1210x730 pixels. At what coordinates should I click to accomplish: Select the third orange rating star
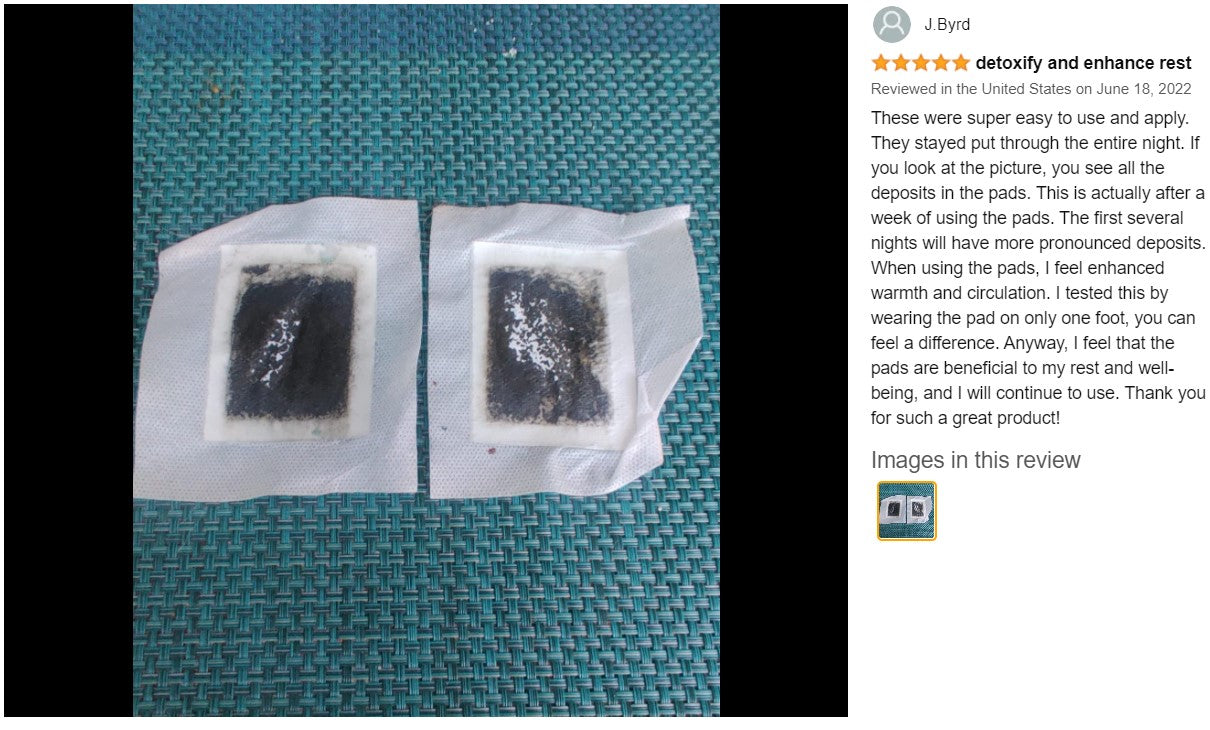coord(921,63)
